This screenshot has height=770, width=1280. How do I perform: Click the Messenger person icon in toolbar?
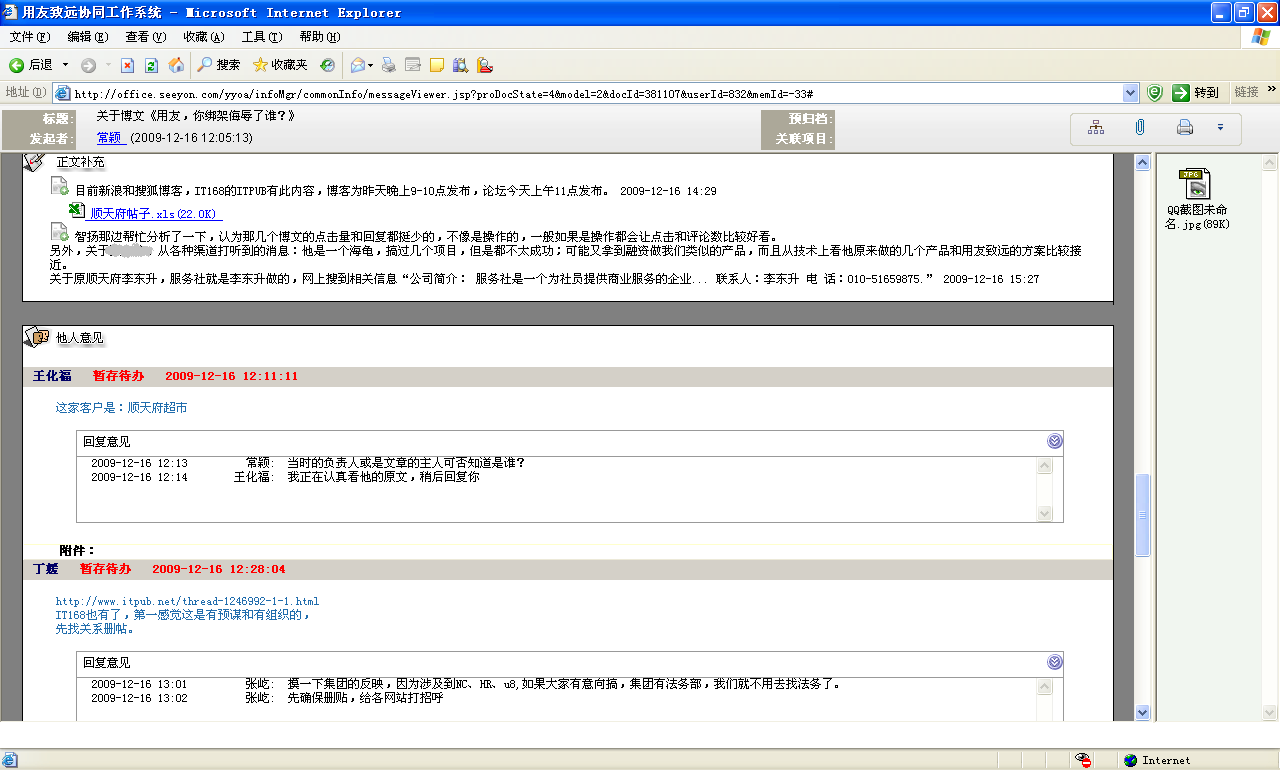click(485, 65)
